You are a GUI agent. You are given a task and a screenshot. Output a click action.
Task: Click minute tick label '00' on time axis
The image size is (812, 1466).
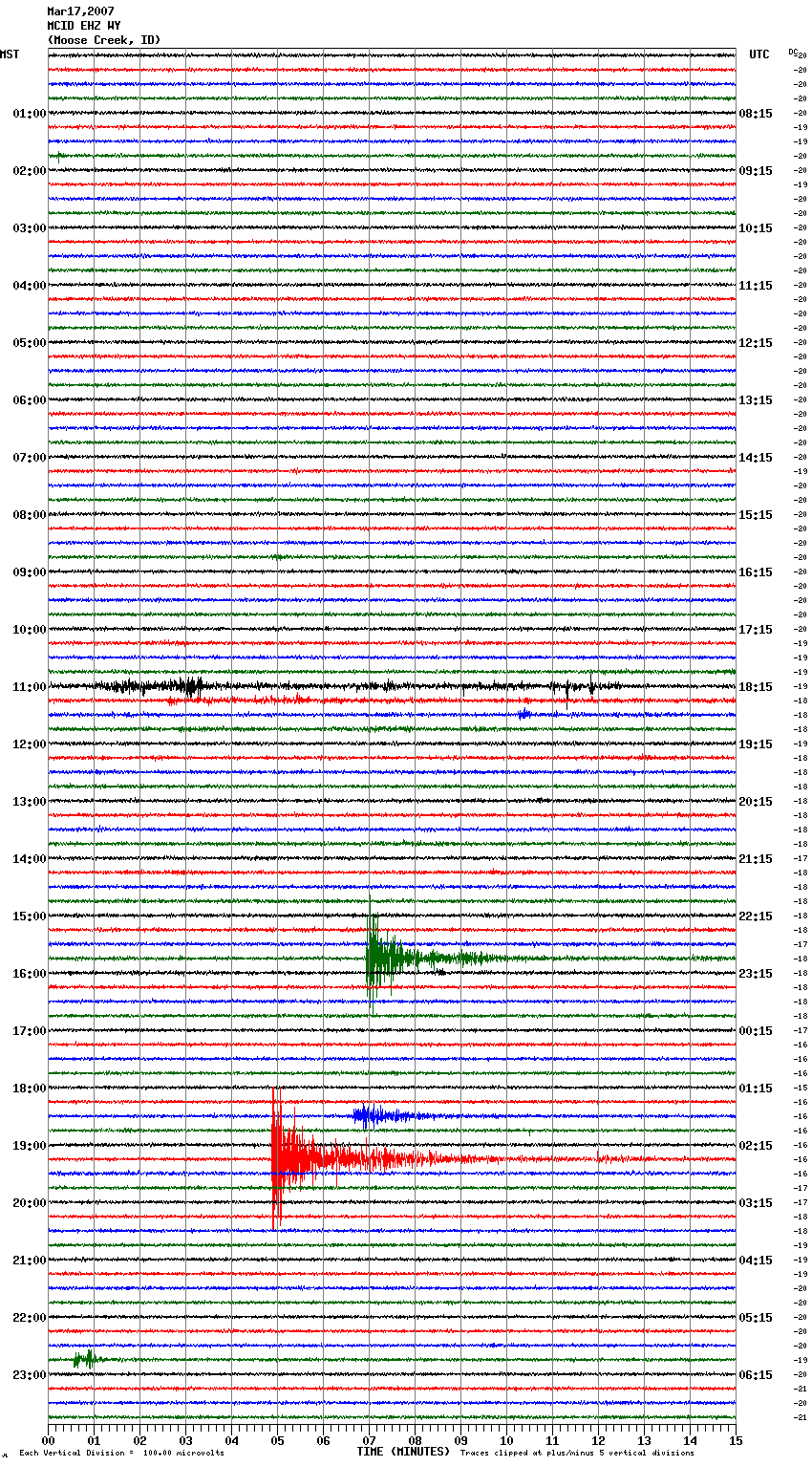[x=48, y=1439]
